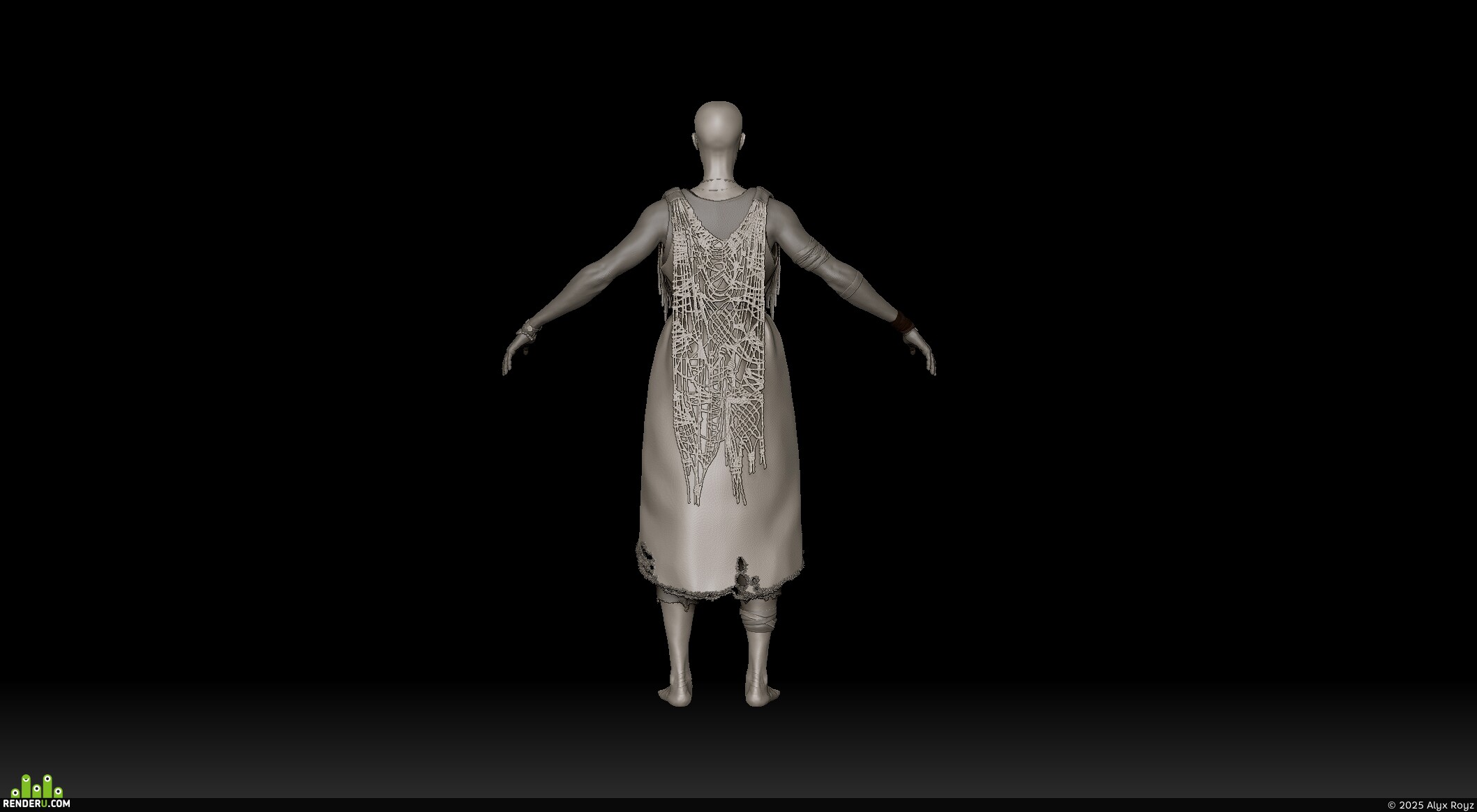Image resolution: width=1477 pixels, height=812 pixels.
Task: Click the model's left hand
Action: tap(515, 353)
